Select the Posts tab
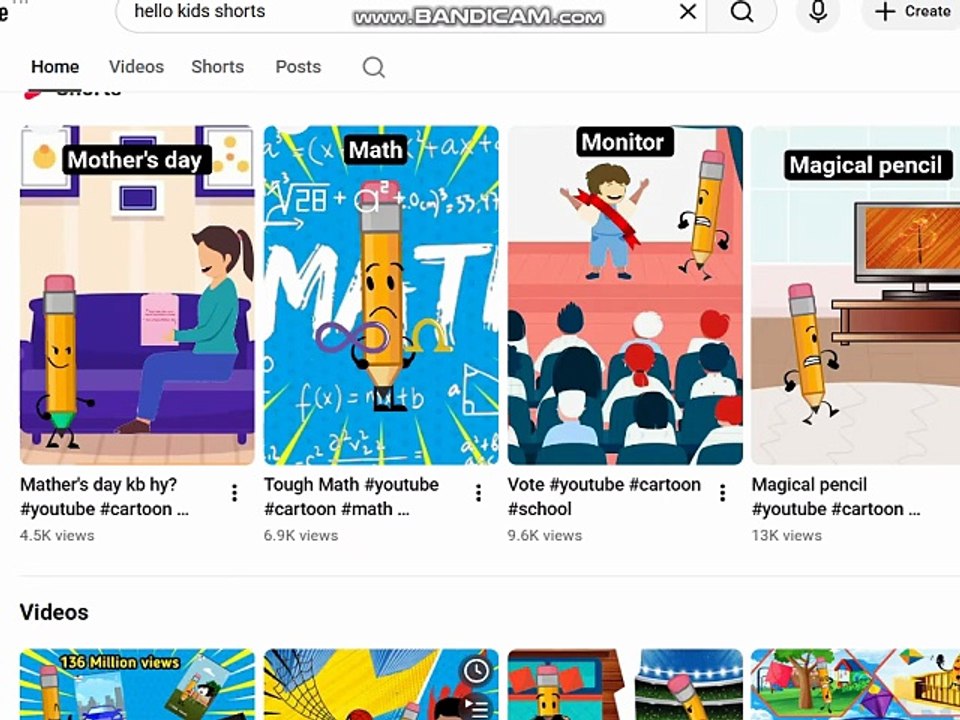Screen dimensions: 960x720 (x=298, y=67)
